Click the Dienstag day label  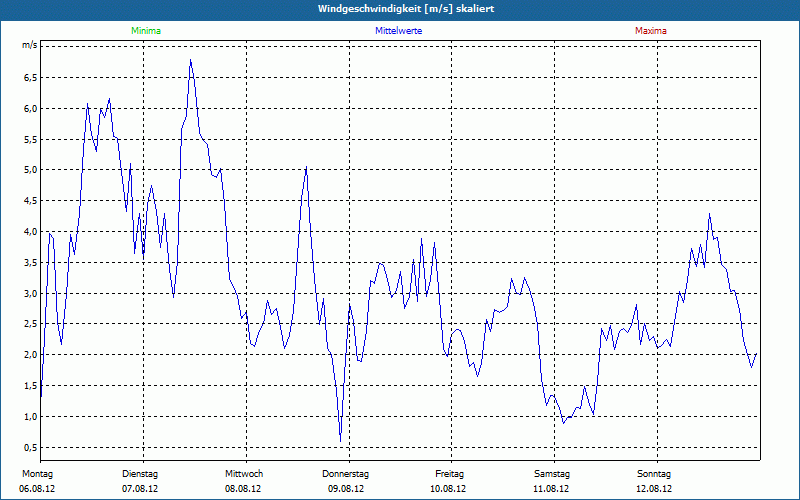(140, 474)
